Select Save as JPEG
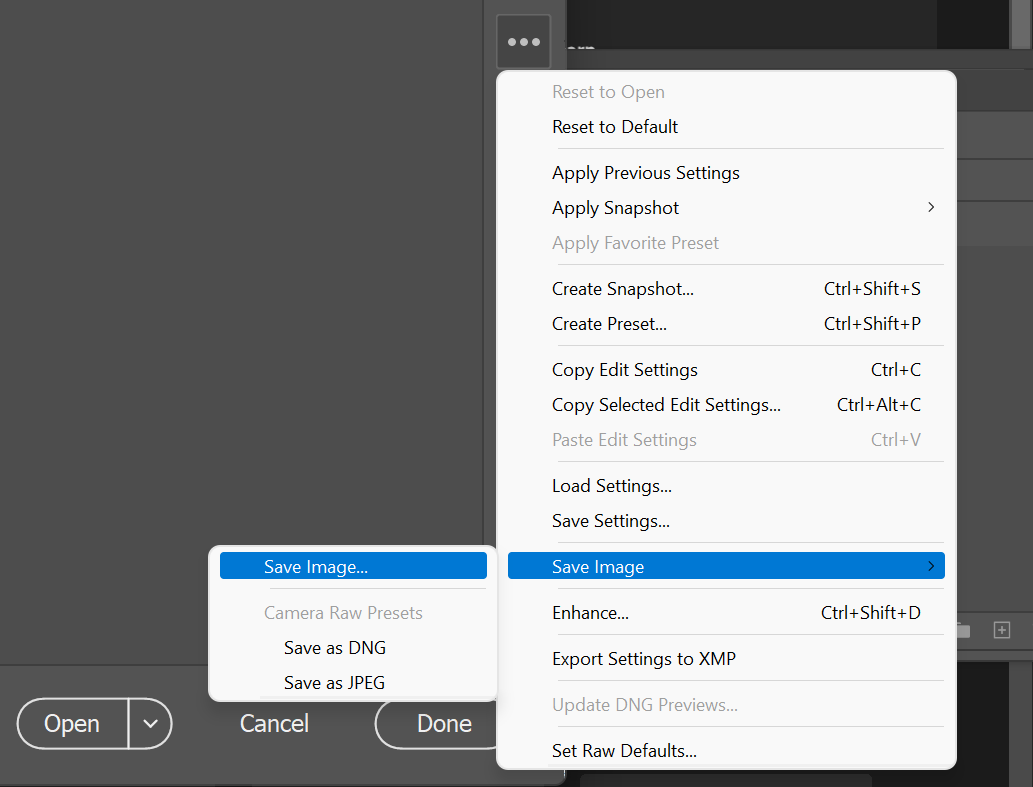 (x=335, y=682)
